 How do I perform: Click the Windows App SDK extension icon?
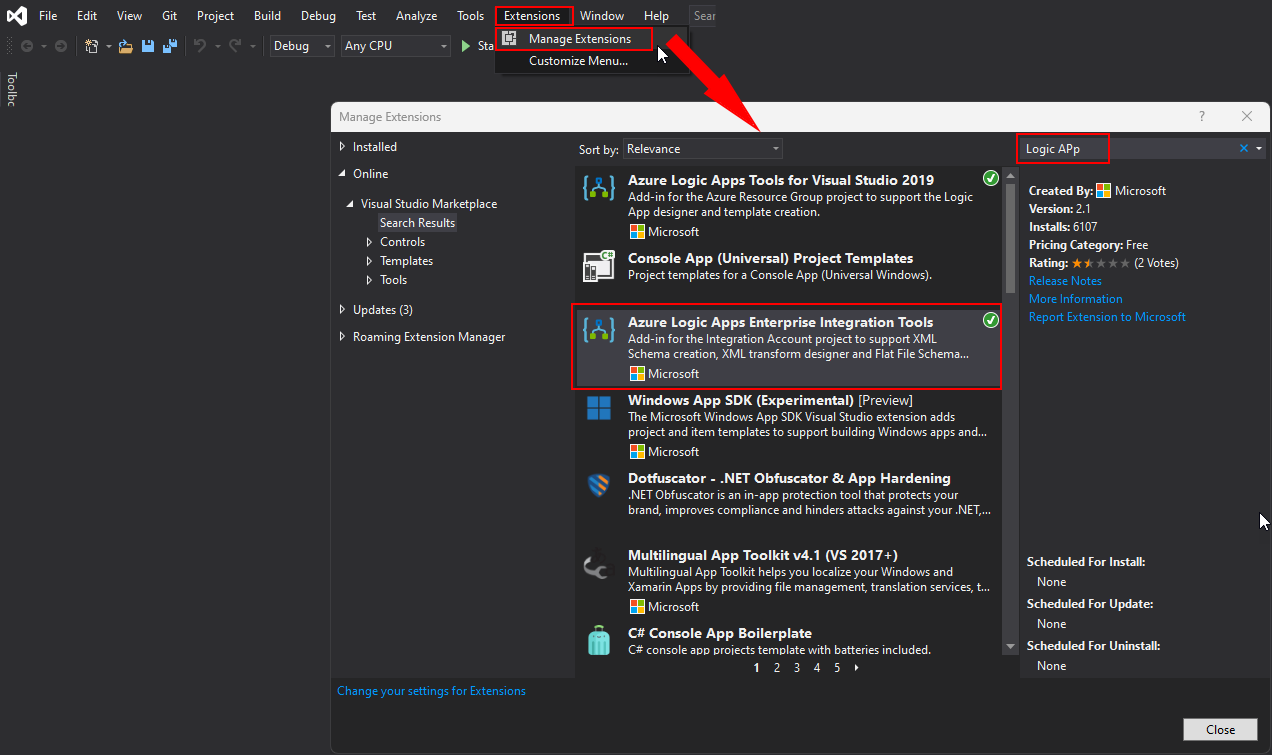[x=598, y=408]
